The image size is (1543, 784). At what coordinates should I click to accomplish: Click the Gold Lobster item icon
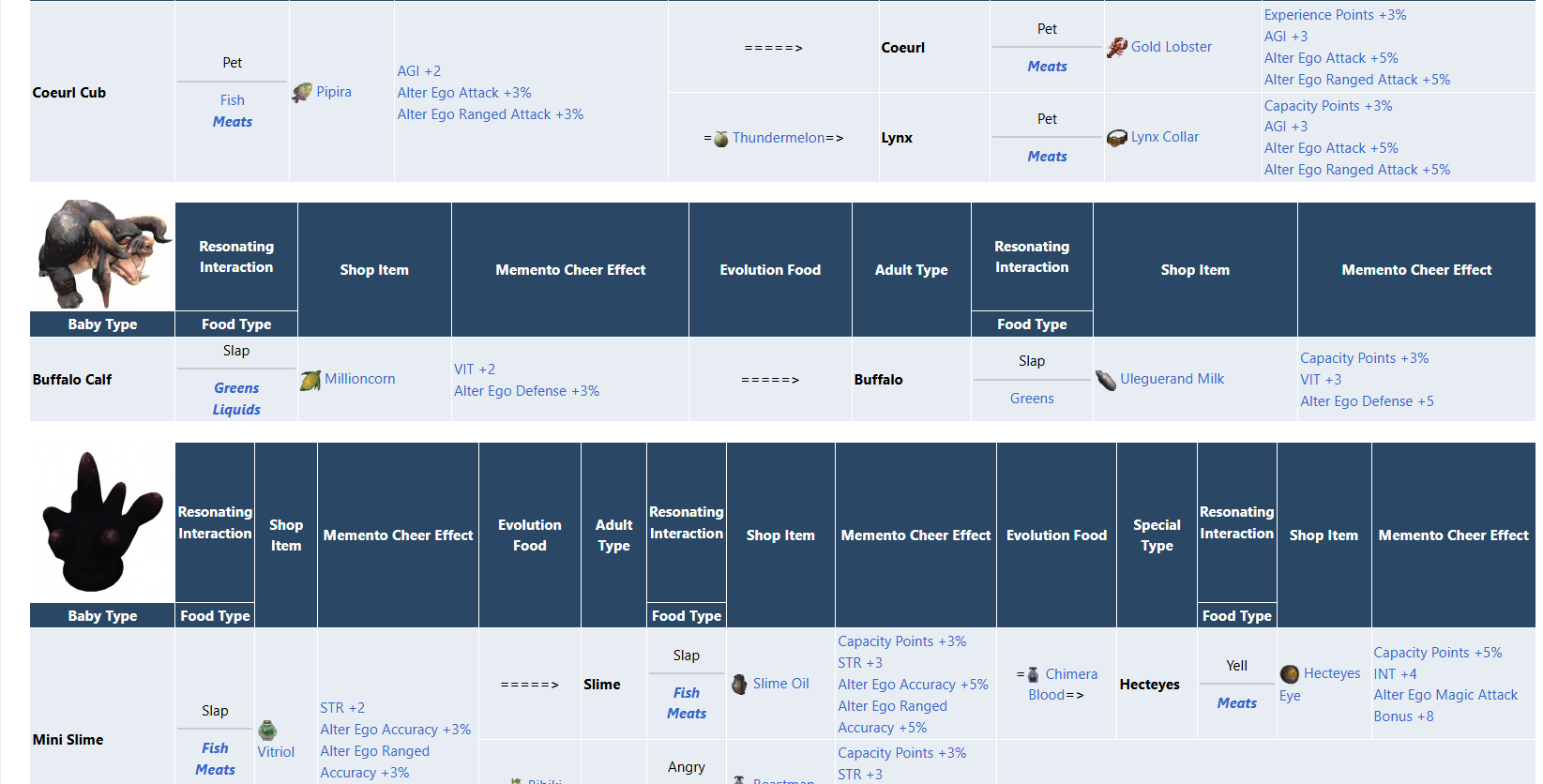click(1117, 47)
